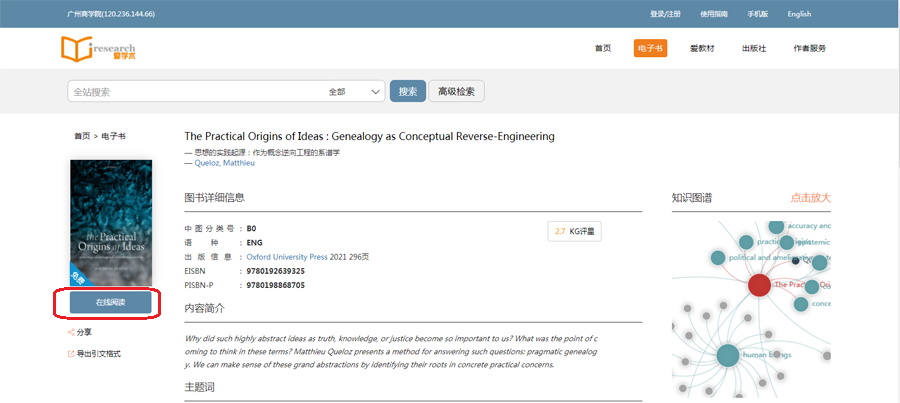Click the 主题词 section heading

pos(199,388)
